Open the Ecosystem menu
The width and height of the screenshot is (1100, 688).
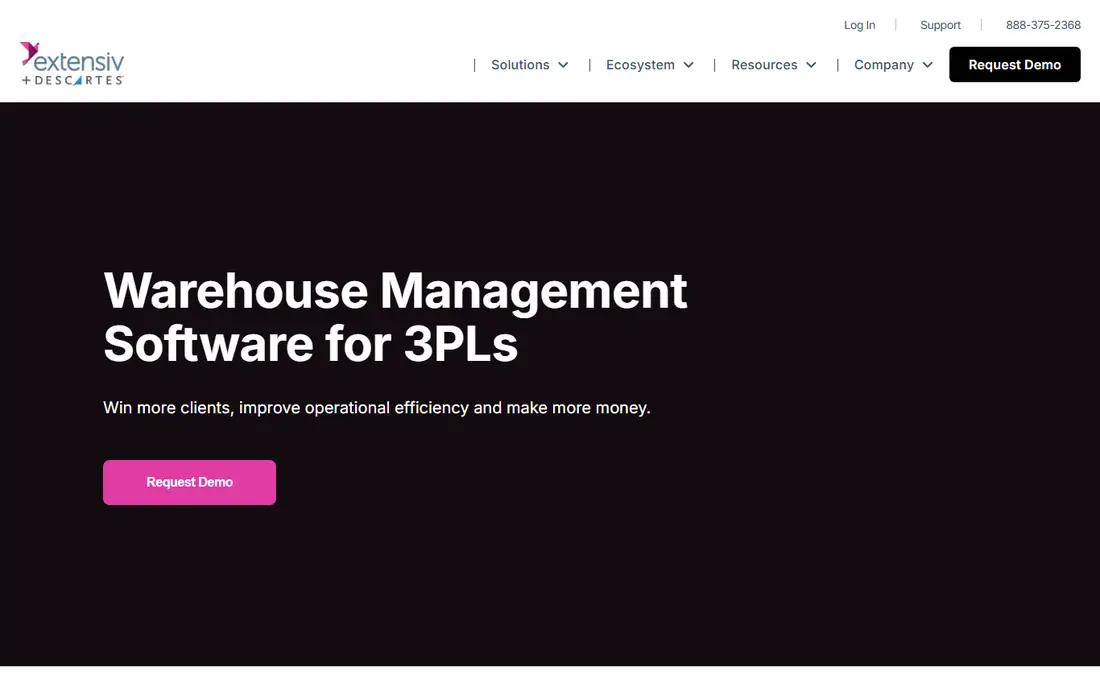tap(640, 65)
